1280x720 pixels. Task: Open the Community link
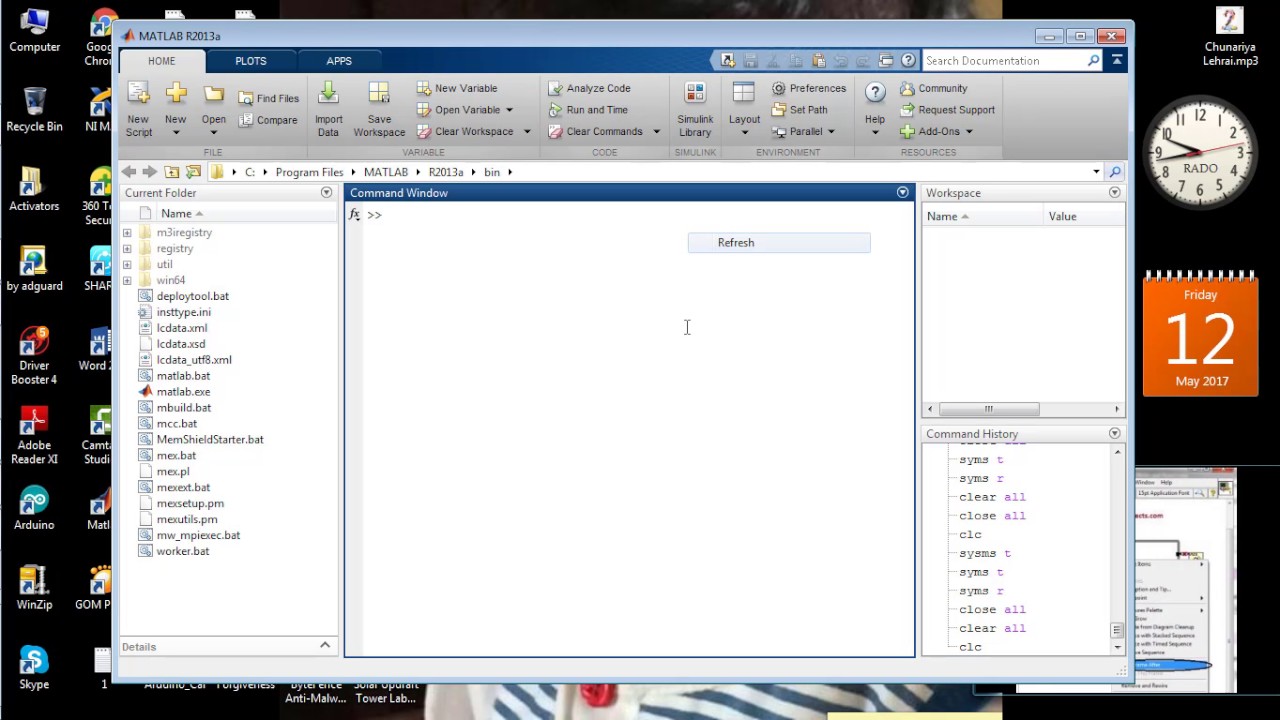coord(934,88)
